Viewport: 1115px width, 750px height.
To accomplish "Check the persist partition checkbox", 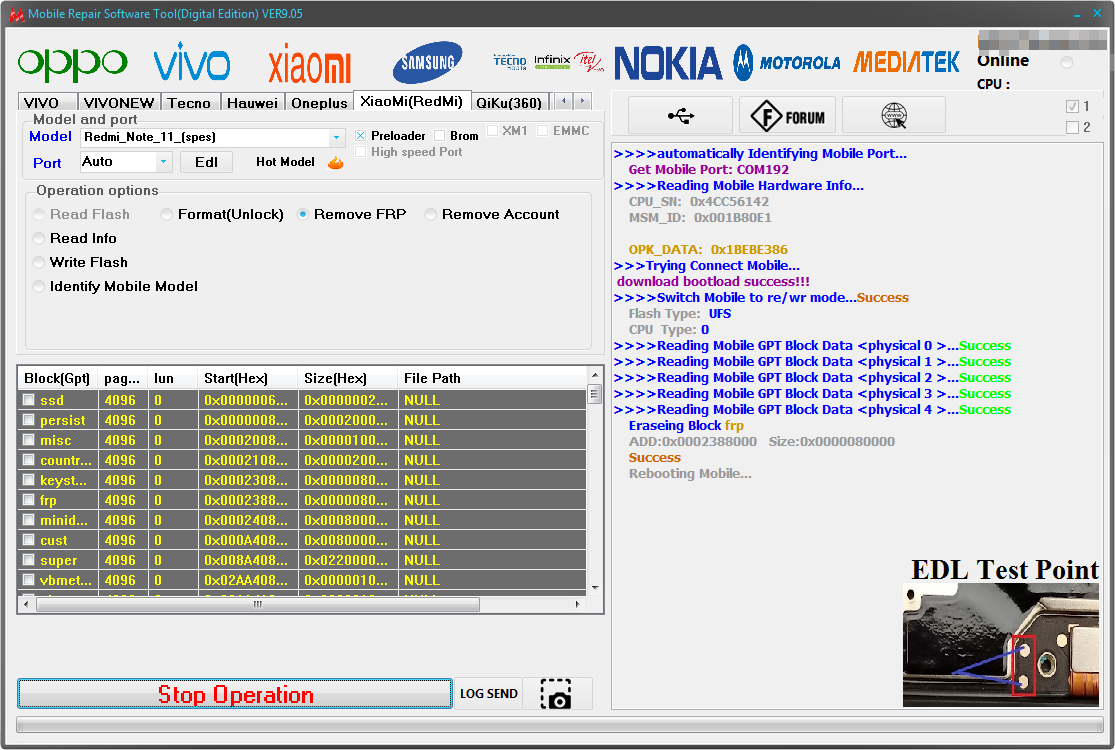I will tap(28, 420).
